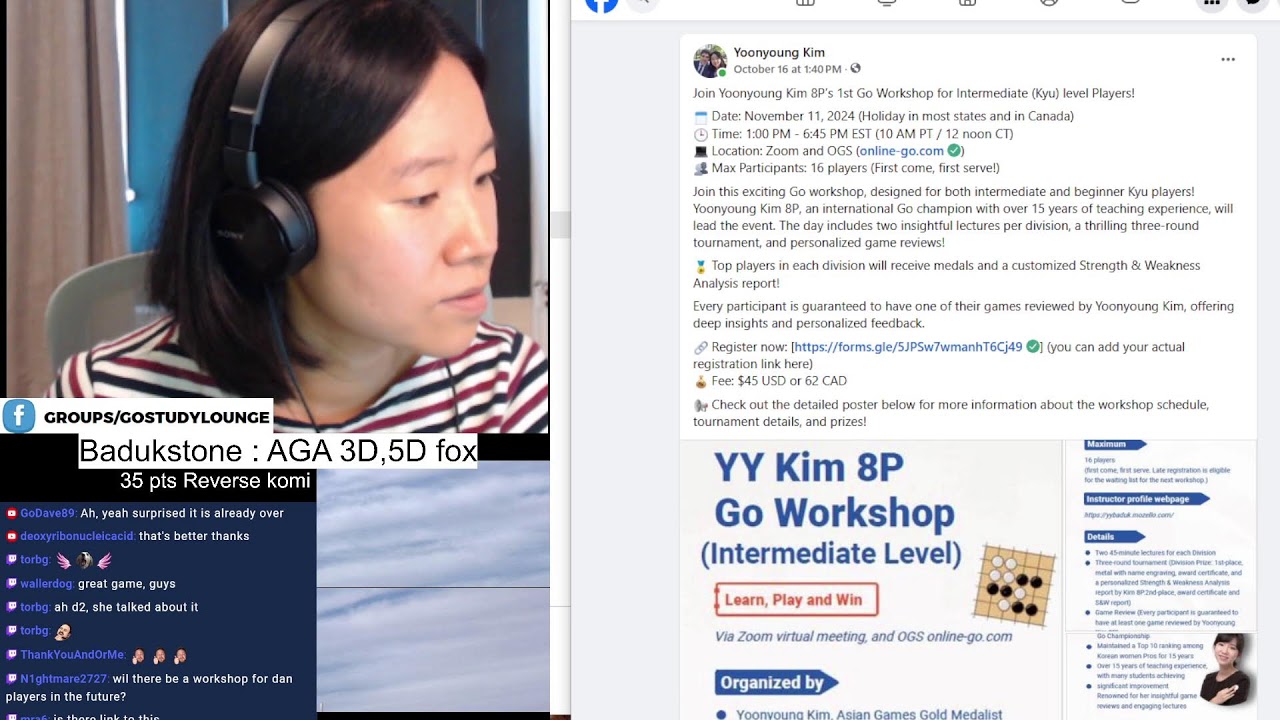Click the Twitch icon beside ThankYouAndOrMe
The height and width of the screenshot is (720, 1280).
click(x=12, y=655)
